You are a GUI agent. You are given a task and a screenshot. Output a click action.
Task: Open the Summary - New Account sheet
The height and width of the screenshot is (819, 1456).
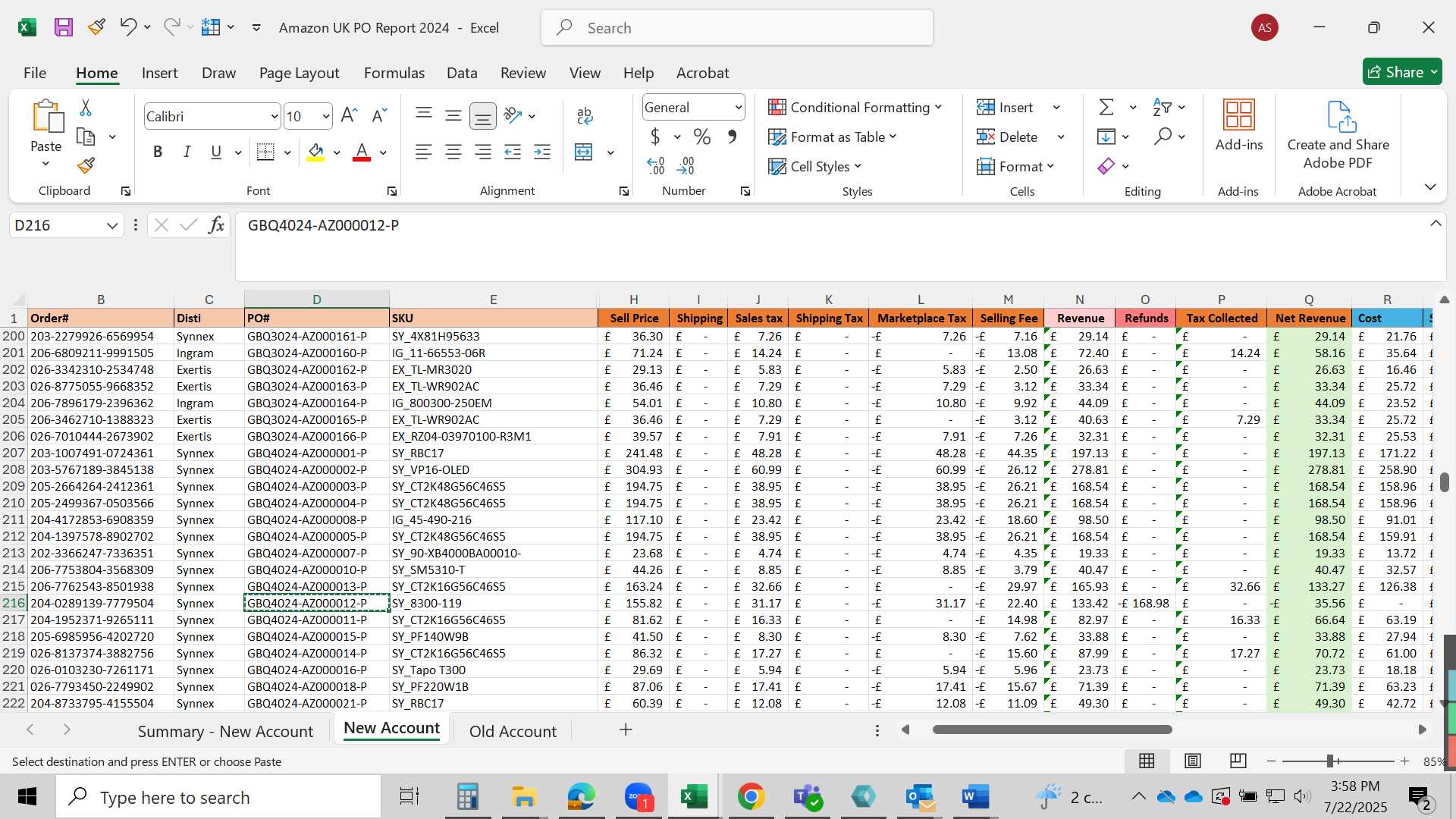pyautogui.click(x=225, y=731)
